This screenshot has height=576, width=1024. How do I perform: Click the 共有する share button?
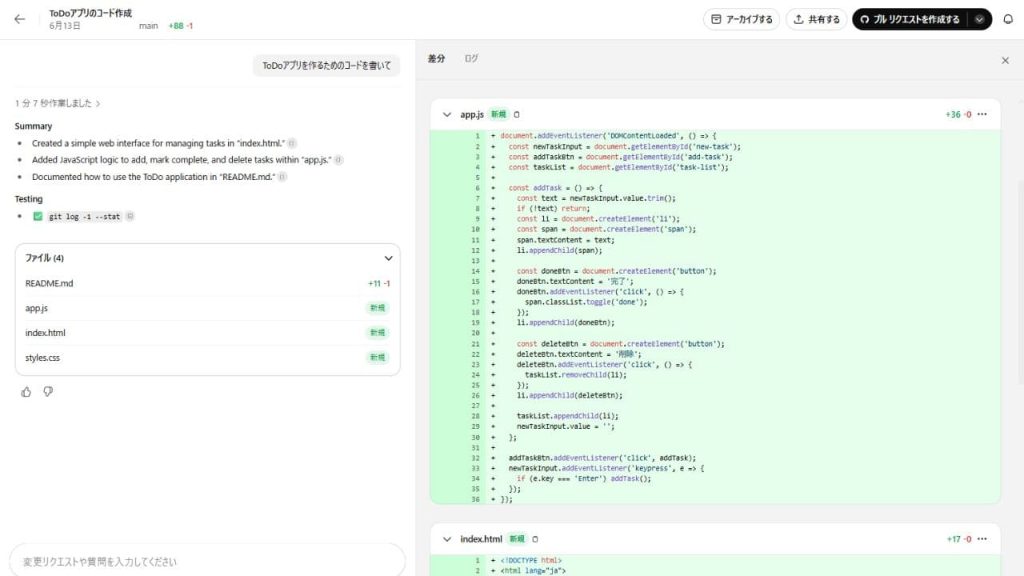(x=816, y=19)
